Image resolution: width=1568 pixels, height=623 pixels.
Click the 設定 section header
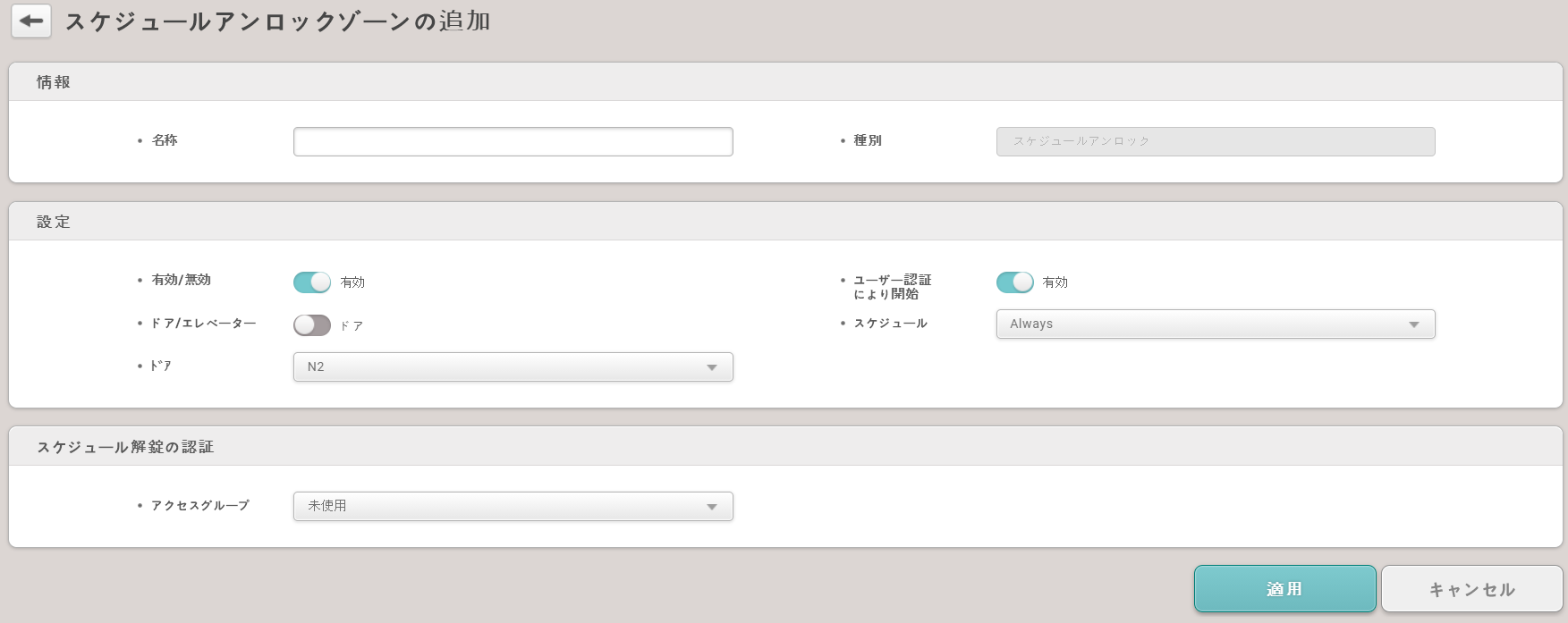(x=54, y=222)
